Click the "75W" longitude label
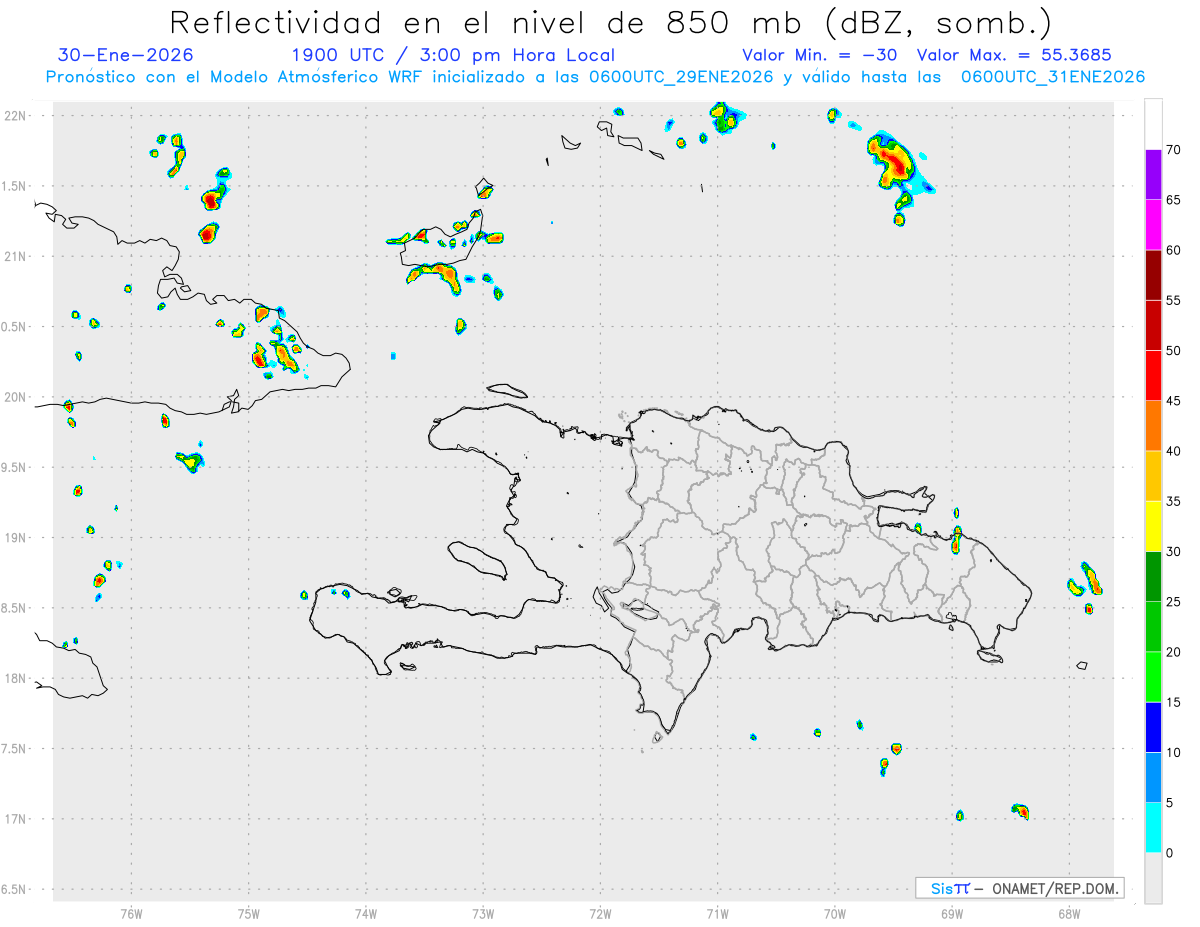Image resolution: width=1200 pixels, height=927 pixels. tap(249, 913)
